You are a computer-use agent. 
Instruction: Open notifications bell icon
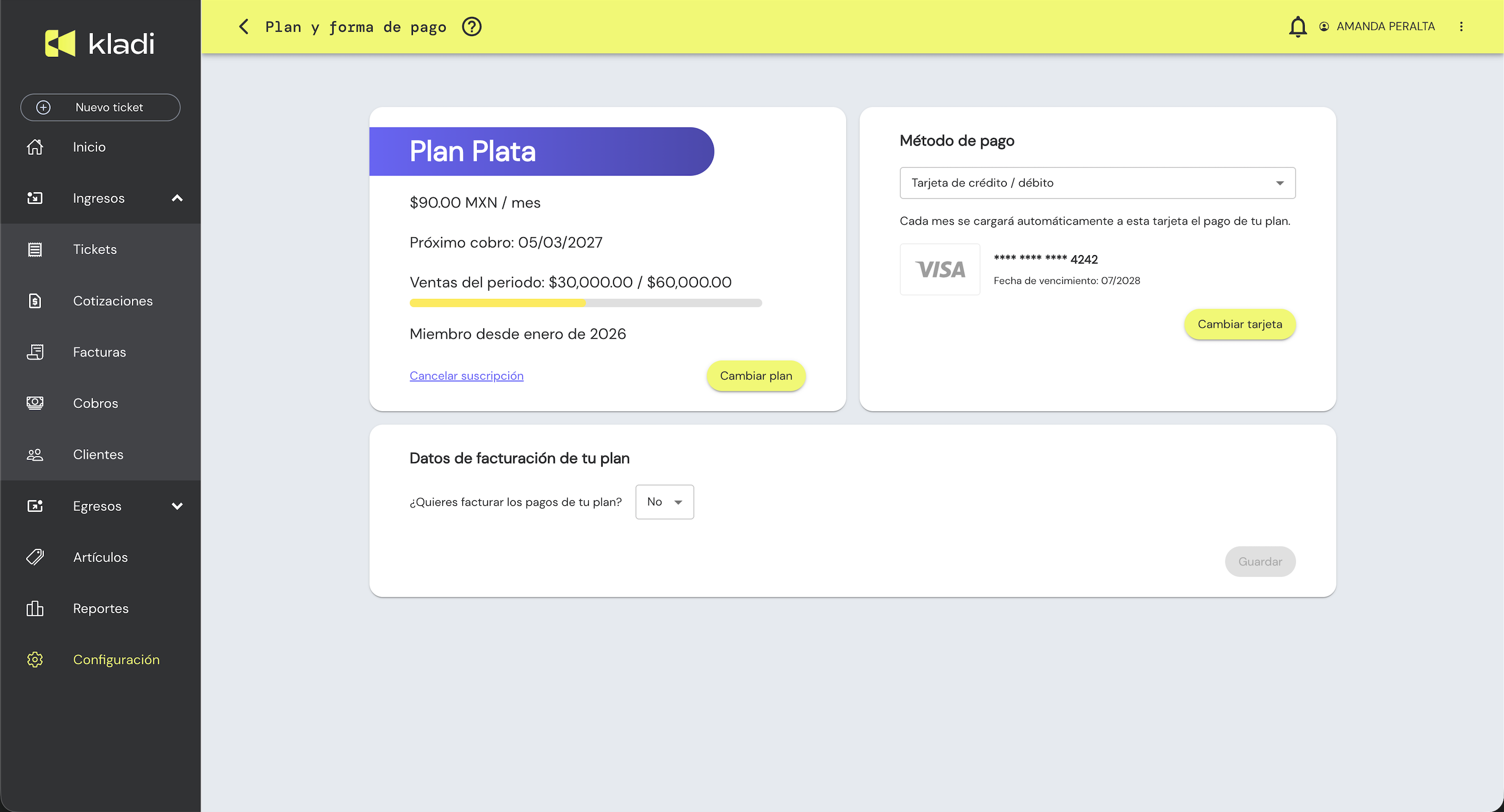click(x=1297, y=27)
